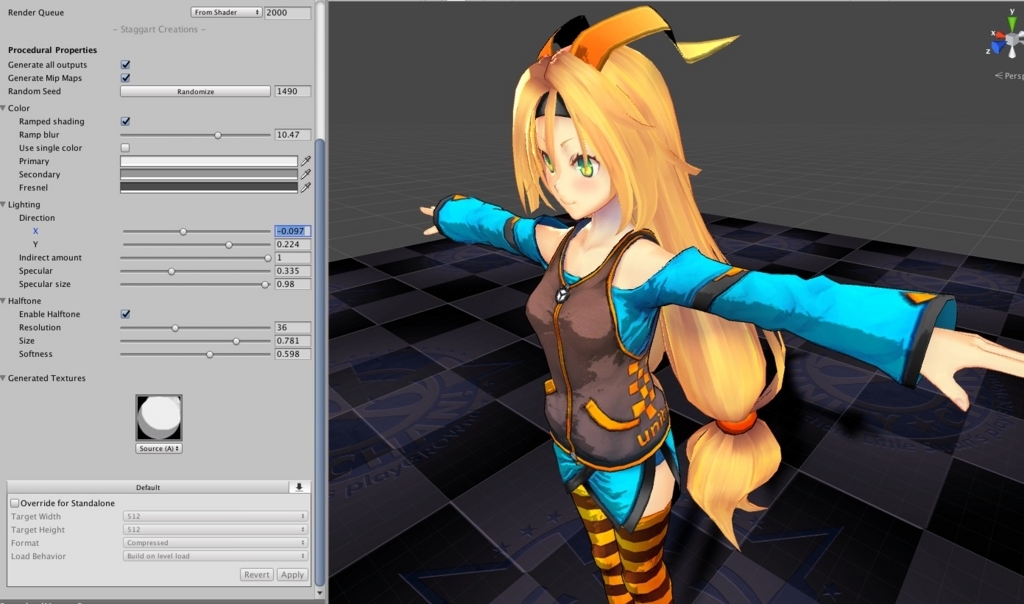The width and height of the screenshot is (1024, 604).
Task: Check Override for Standalone
Action: click(x=14, y=503)
